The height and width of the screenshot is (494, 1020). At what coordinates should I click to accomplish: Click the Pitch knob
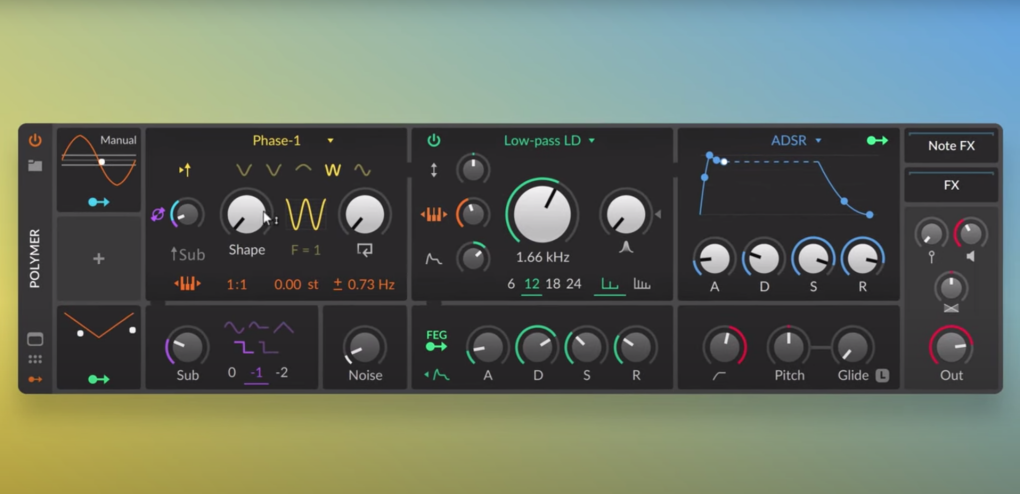point(789,346)
